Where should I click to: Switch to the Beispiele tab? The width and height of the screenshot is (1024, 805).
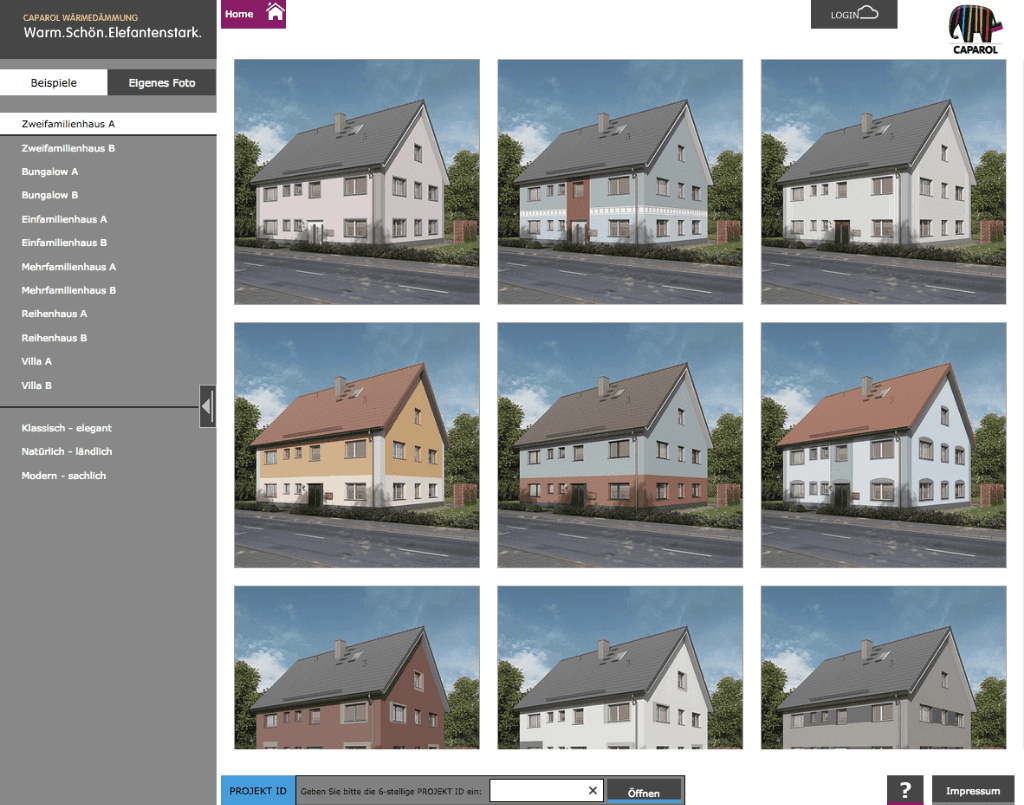(x=54, y=83)
